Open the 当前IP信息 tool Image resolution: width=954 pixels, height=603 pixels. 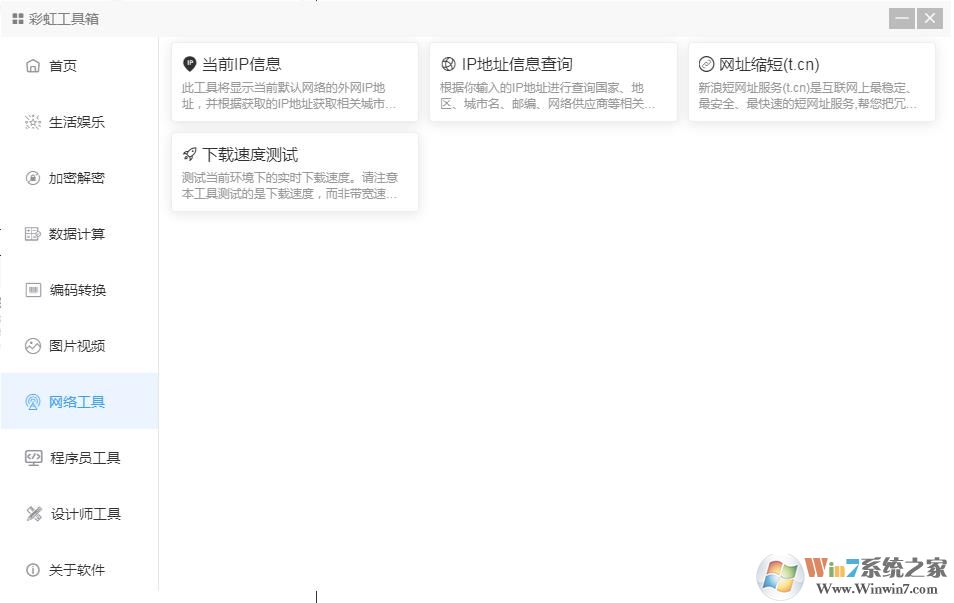click(294, 82)
